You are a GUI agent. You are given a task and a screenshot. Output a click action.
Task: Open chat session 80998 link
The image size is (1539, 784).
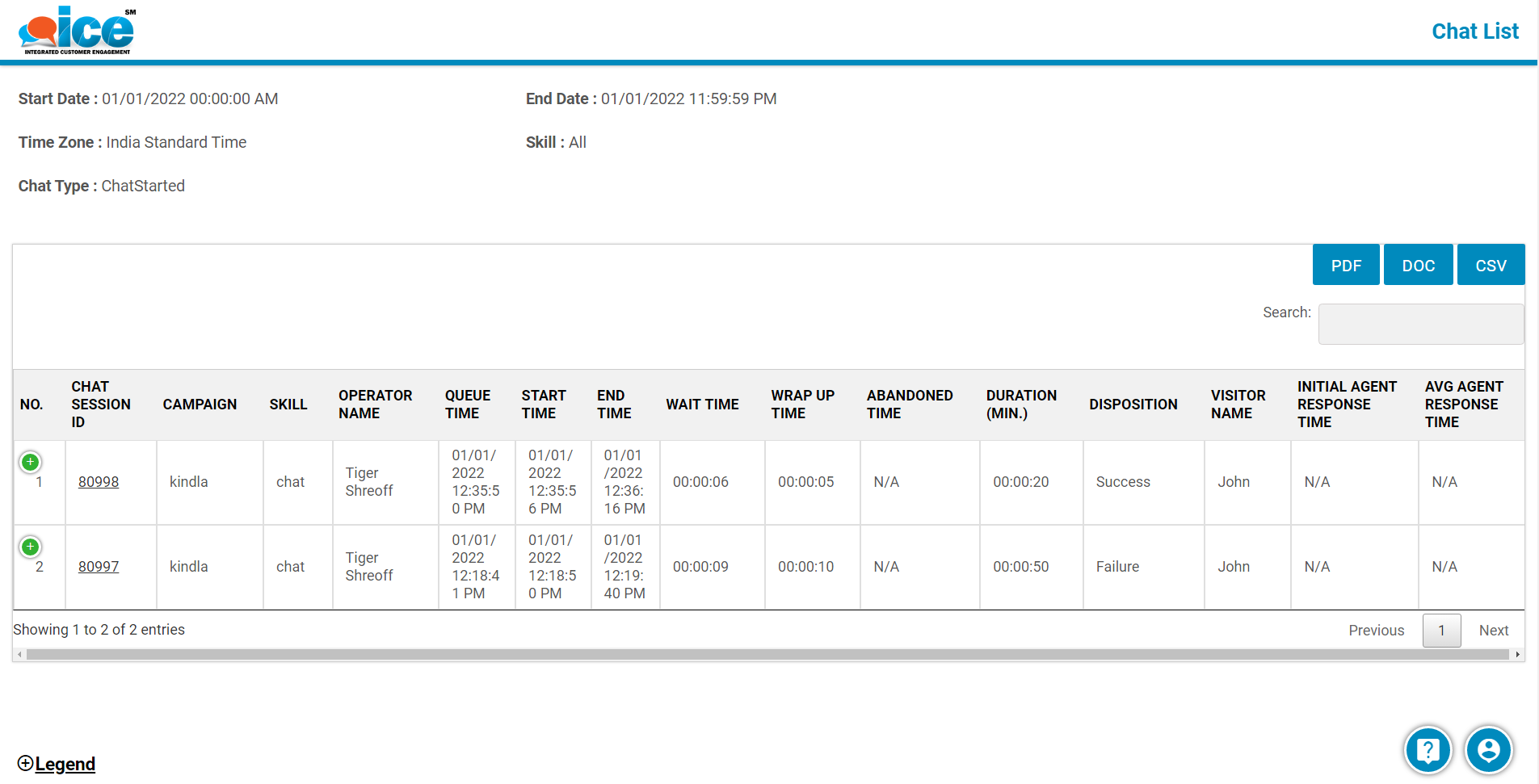[x=99, y=482]
